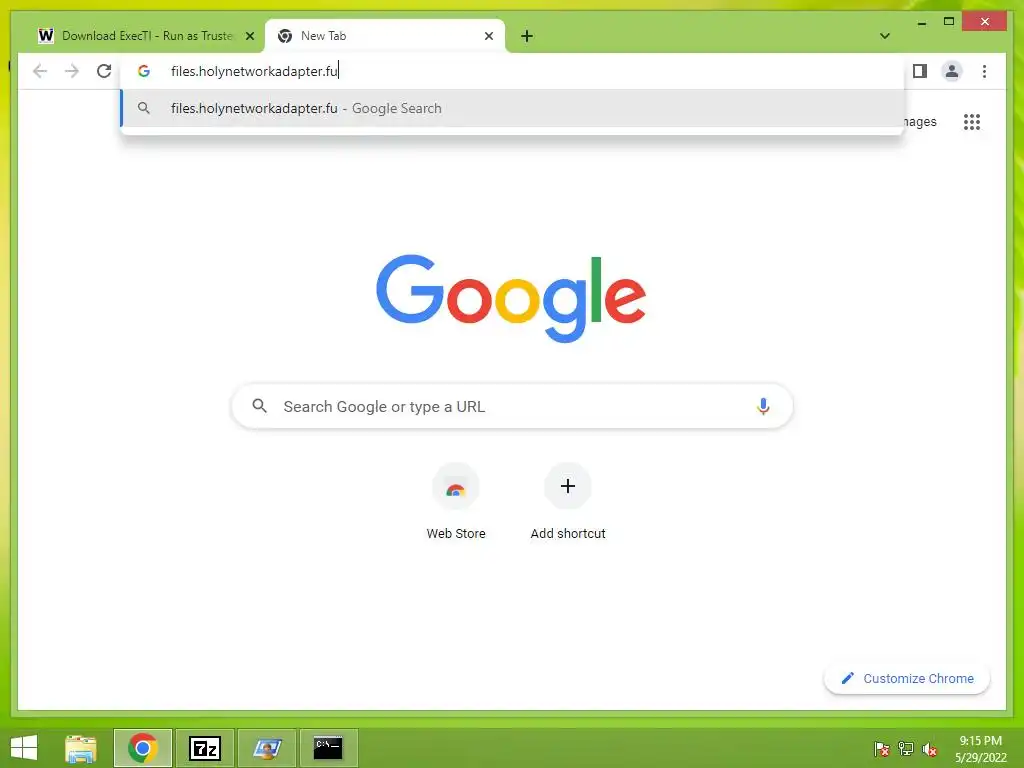The width and height of the screenshot is (1024, 768).
Task: Open Chrome's three-dot menu
Action: click(x=984, y=71)
